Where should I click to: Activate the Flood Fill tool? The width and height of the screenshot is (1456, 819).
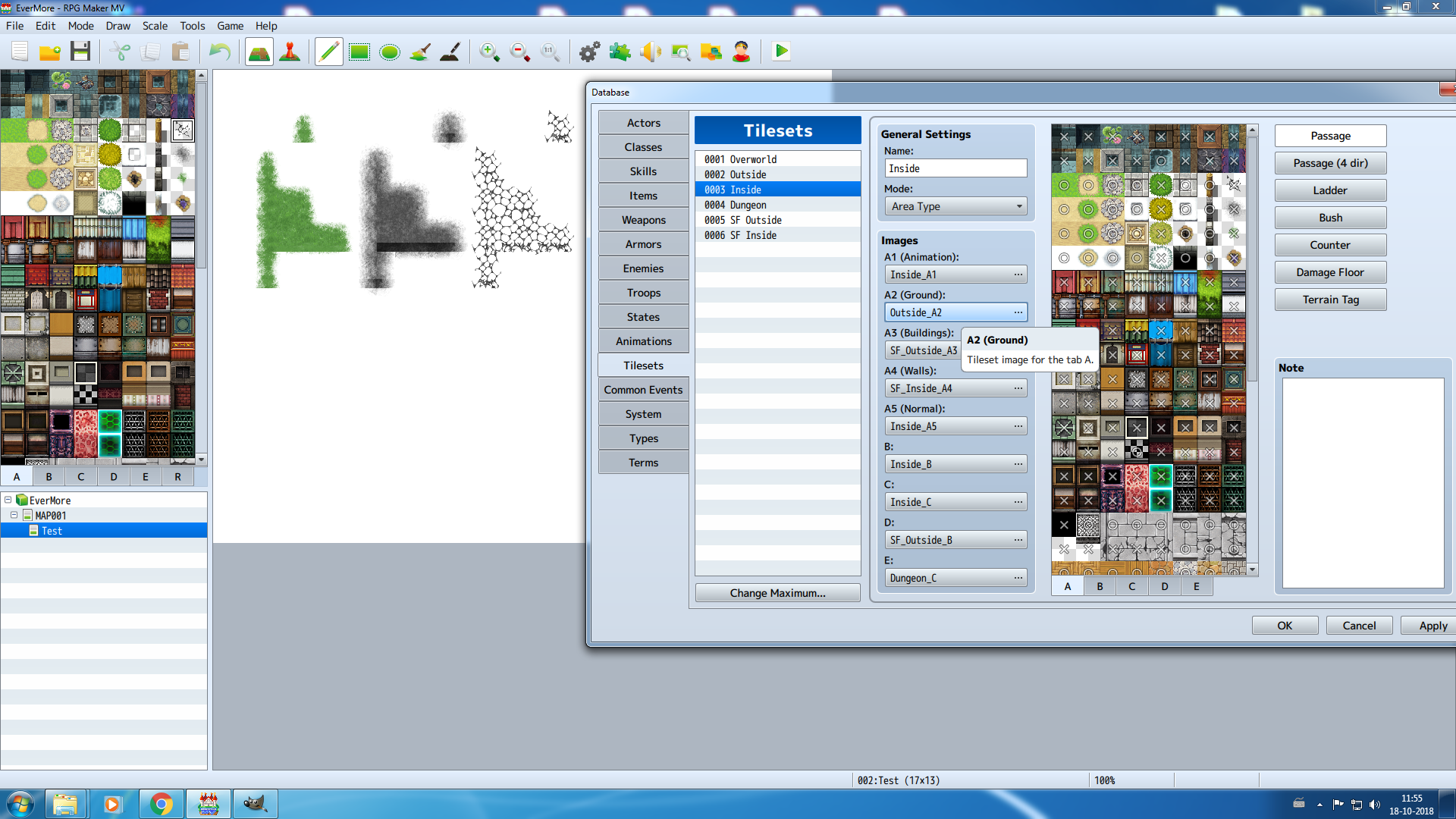point(420,52)
